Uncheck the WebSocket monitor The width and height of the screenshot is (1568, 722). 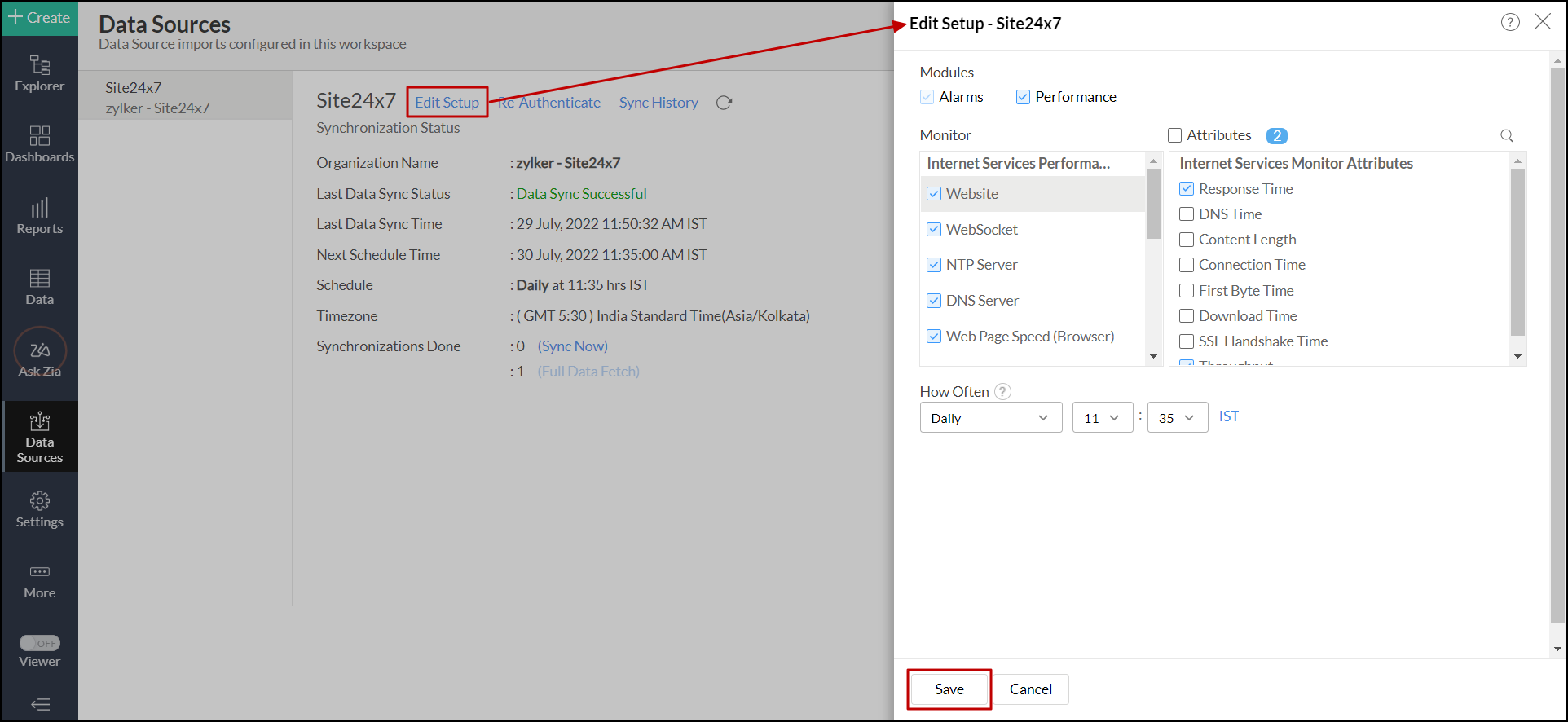(934, 230)
